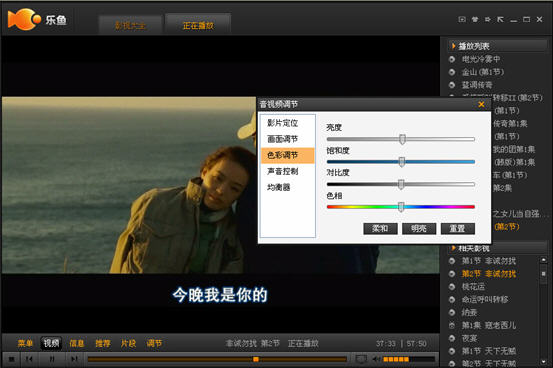Click the disc icon beside 金山 (第1节)
Screen dimensions: 553x368
[452, 72]
